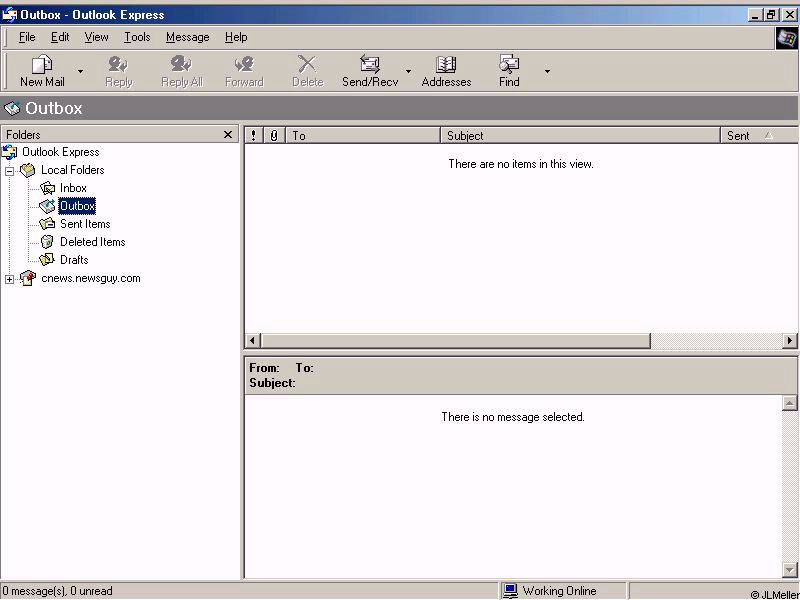800x600 pixels.
Task: Open the Send/Recv dropdown arrow
Action: [408, 72]
